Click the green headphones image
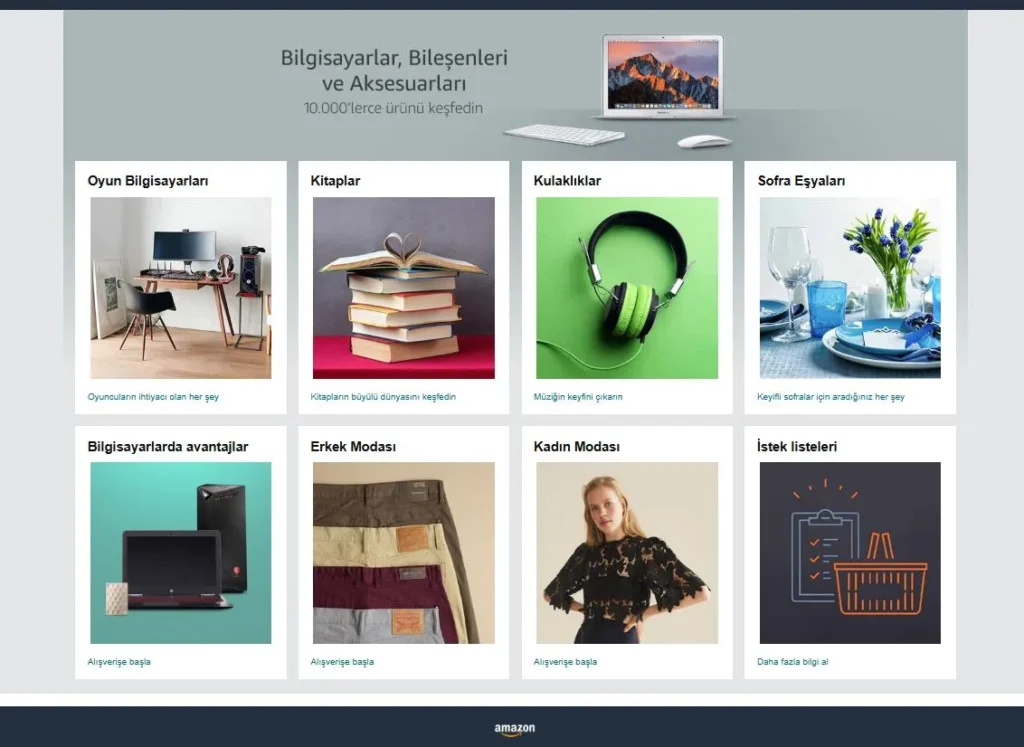 tap(627, 288)
